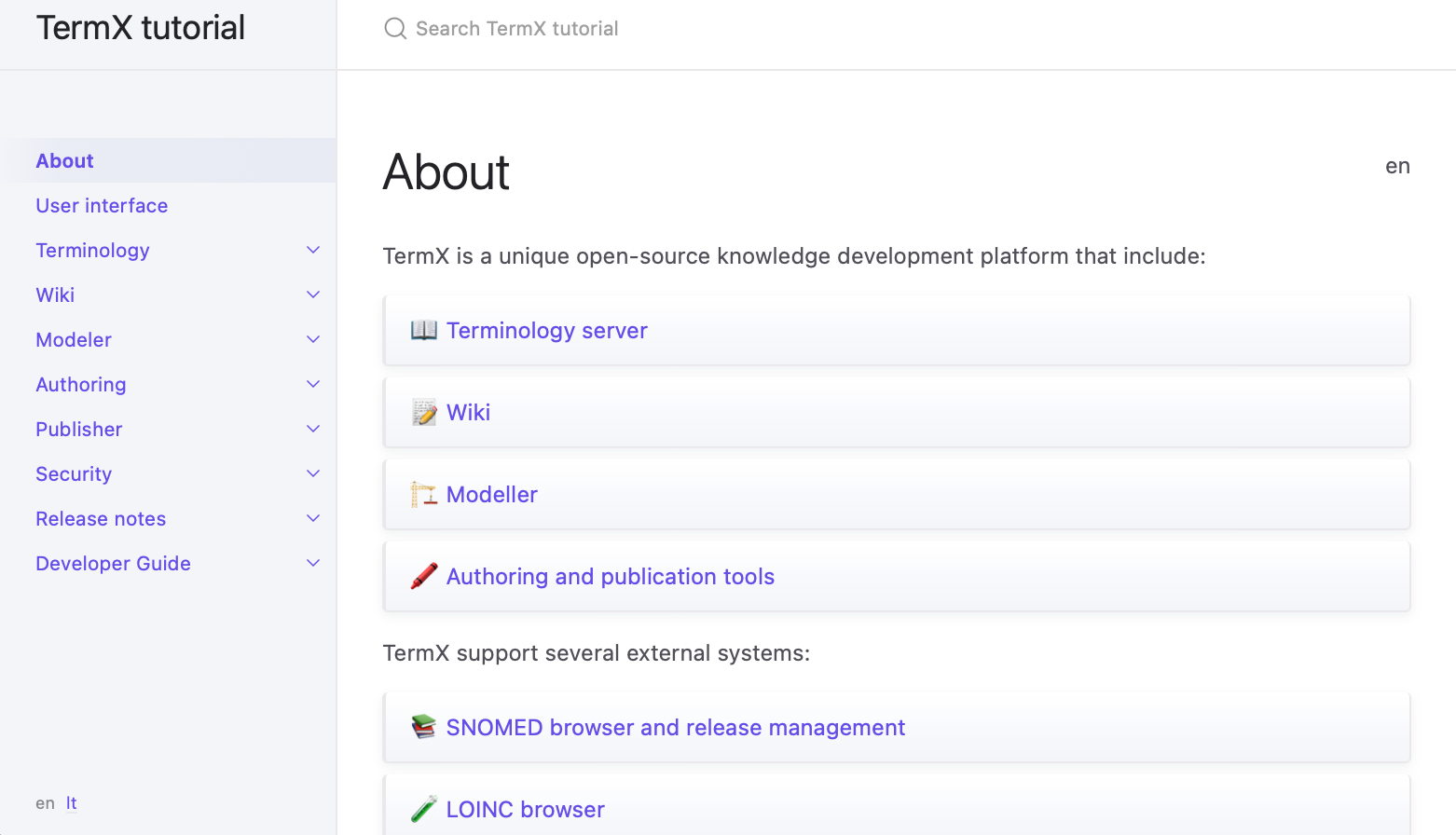Click the crayon icon beside Authoring tools
Screen dimensions: 1456x835
[424, 577]
